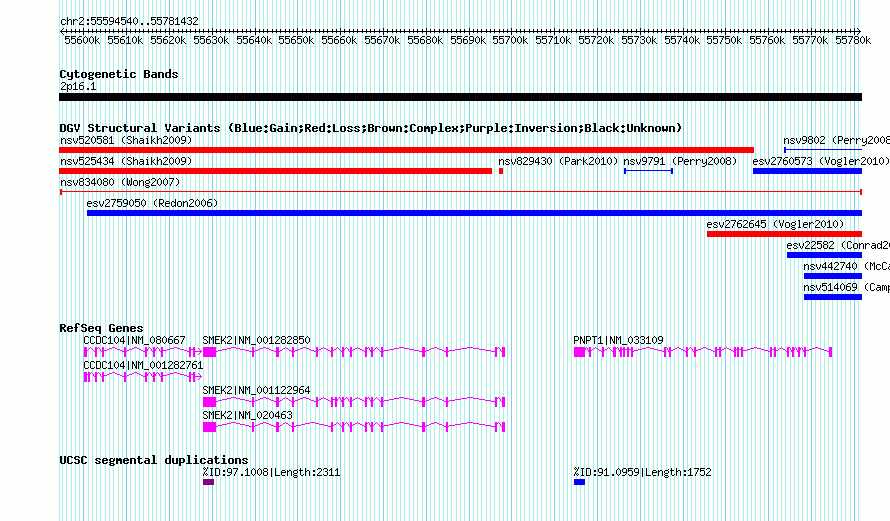This screenshot has width=890, height=521.
Task: Select the nsv9791 (Perry2008) blue interval
Action: click(648, 171)
